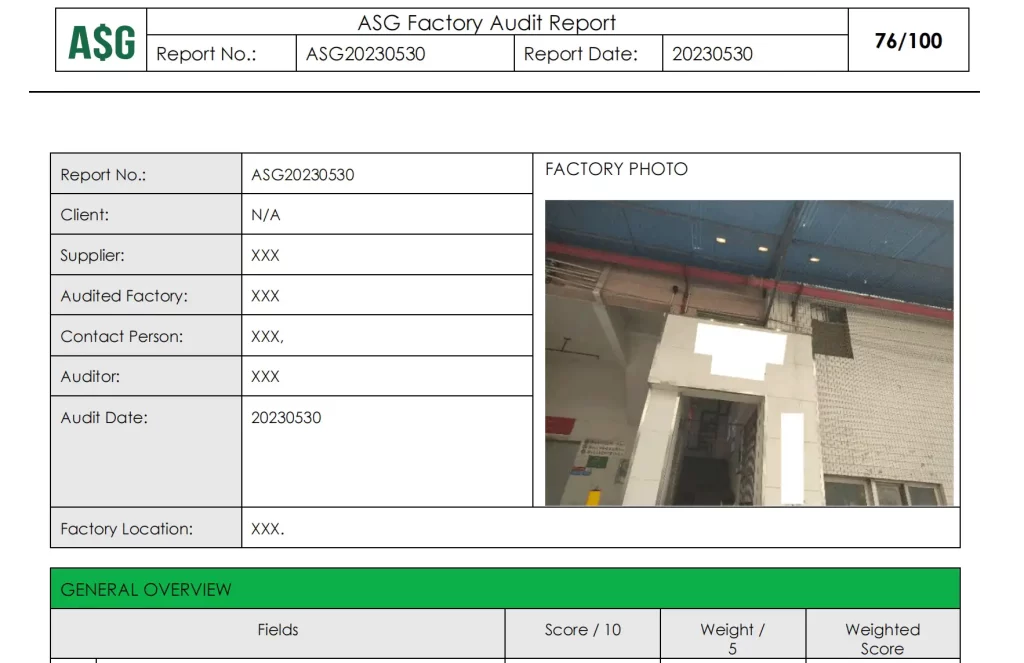Click the Weighted Score column header
The height and width of the screenshot is (663, 1024).
pyautogui.click(x=882, y=638)
